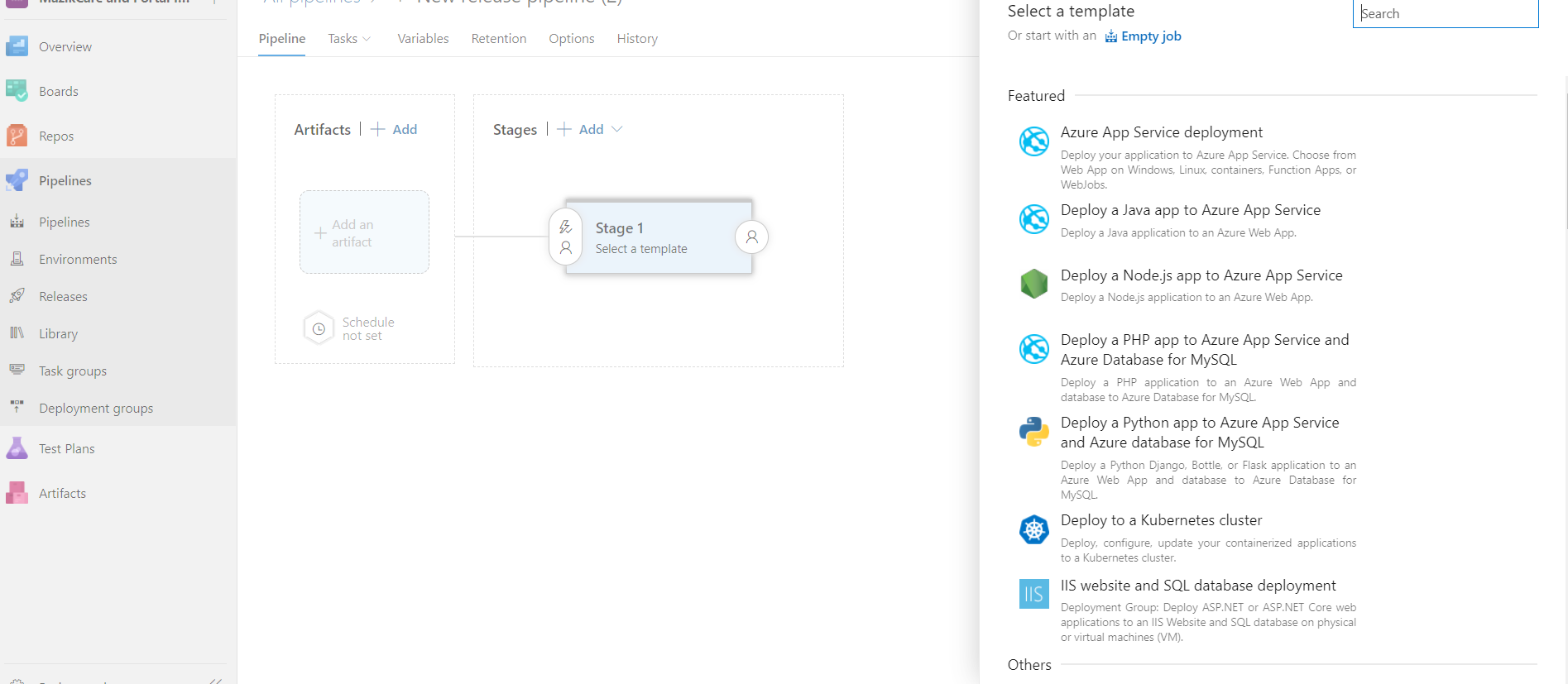Start with an Empty job link
This screenshot has height=684, width=1568.
coord(1150,36)
